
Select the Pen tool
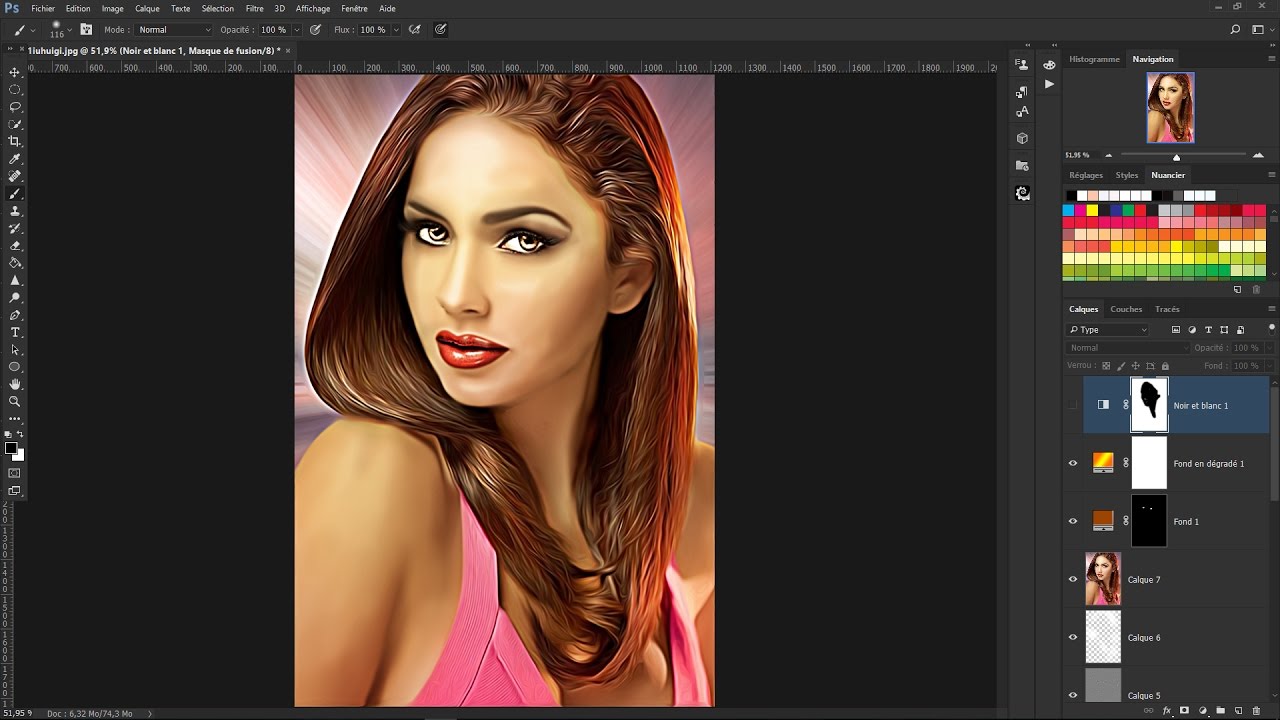click(15, 315)
